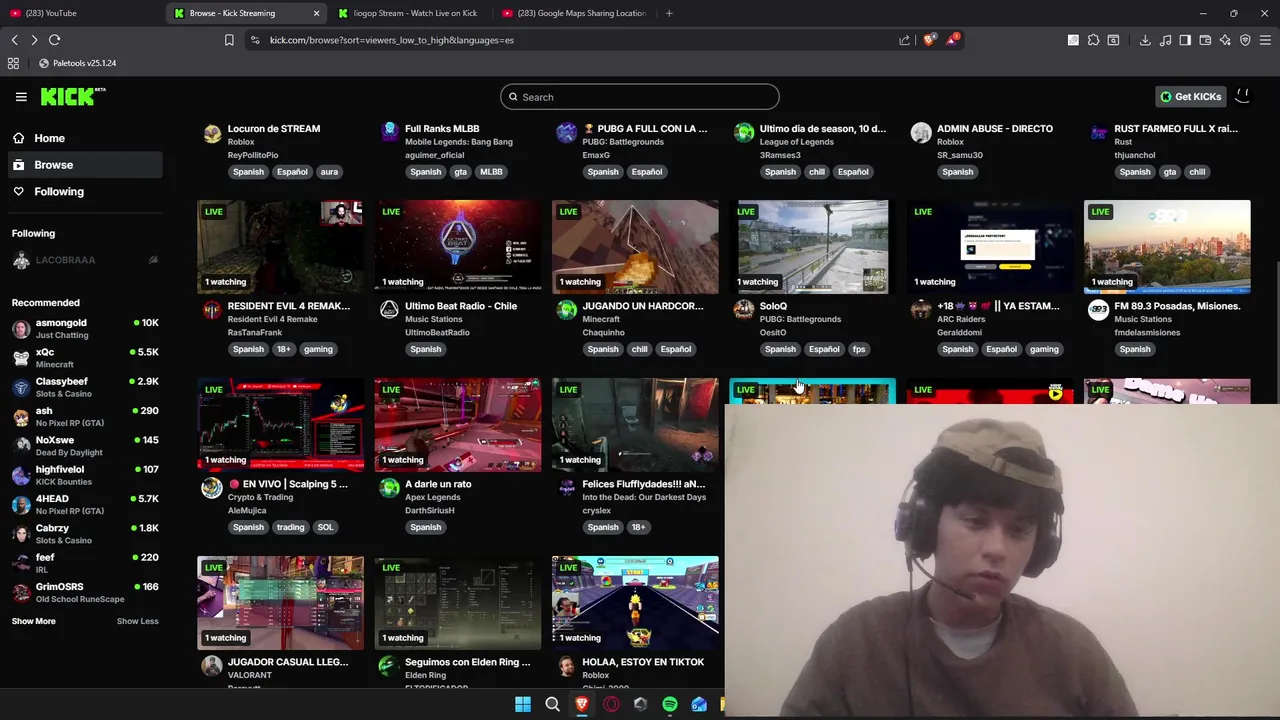1280x720 pixels.
Task: Bookmark this page icon
Action: (x=229, y=40)
